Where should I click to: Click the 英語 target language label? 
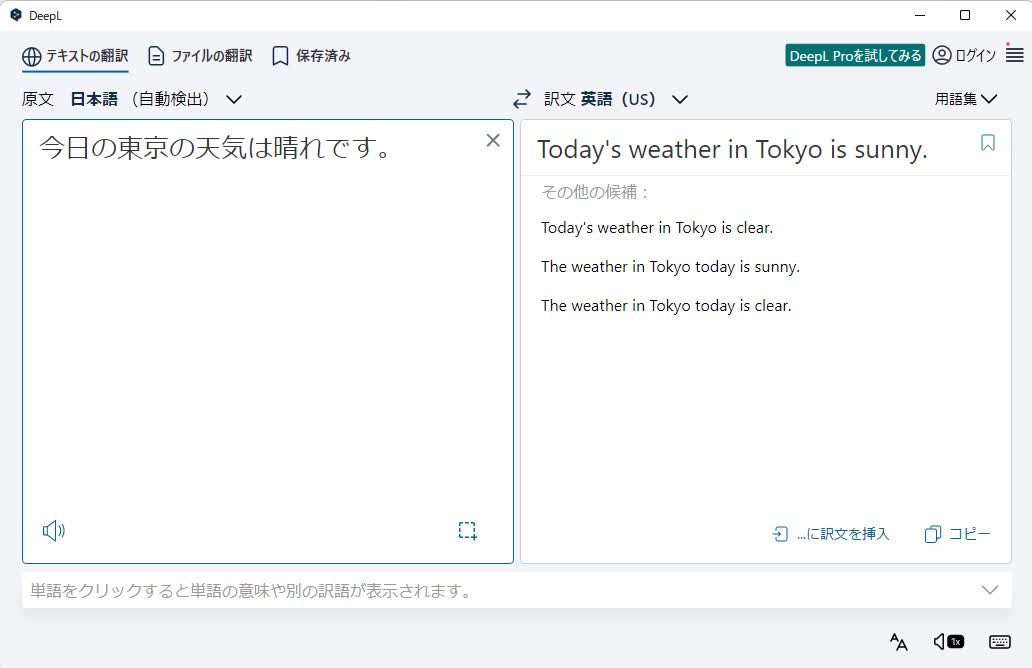pos(596,99)
